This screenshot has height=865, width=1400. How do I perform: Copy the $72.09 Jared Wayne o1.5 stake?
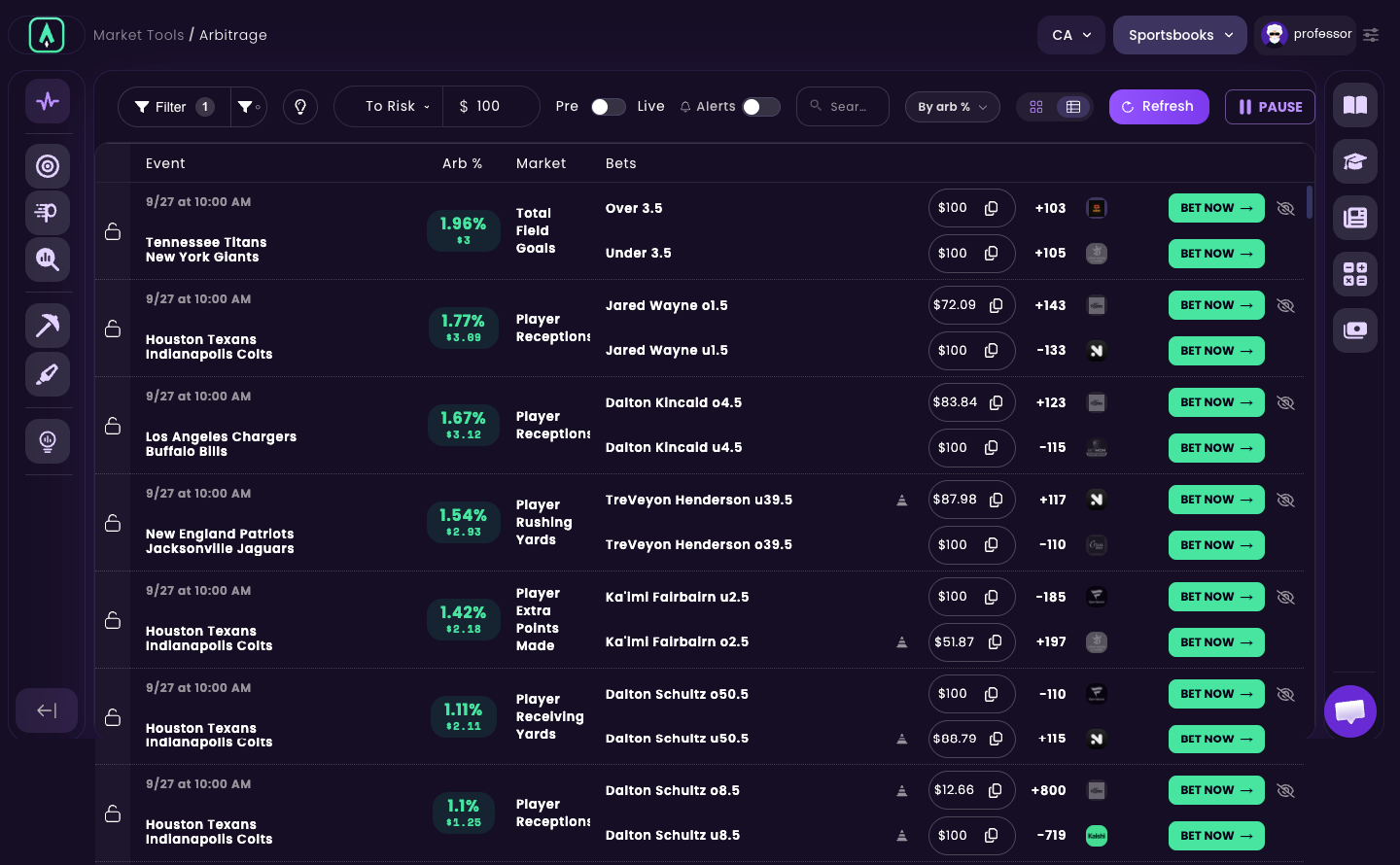coord(997,305)
